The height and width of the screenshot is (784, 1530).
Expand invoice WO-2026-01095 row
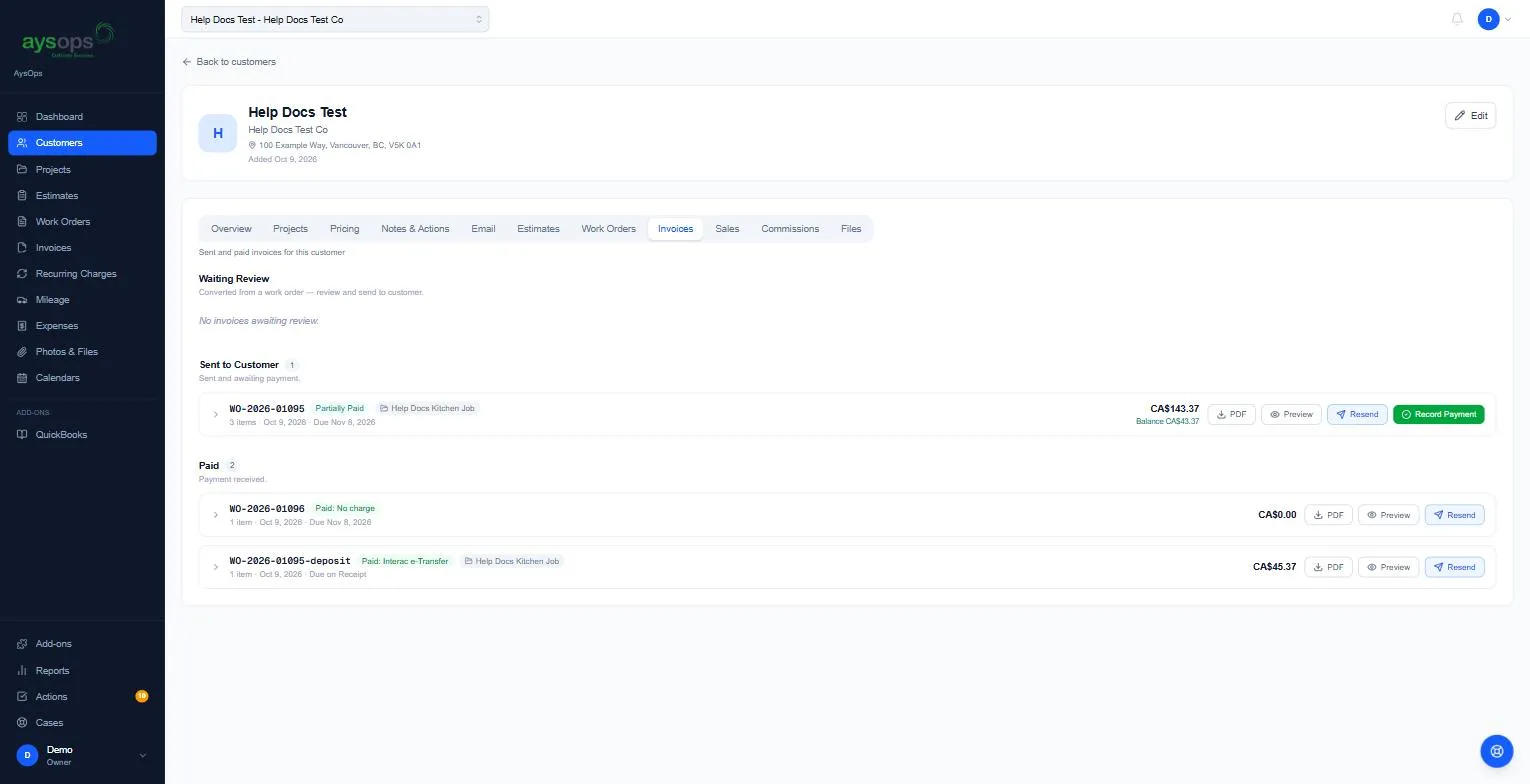point(216,414)
